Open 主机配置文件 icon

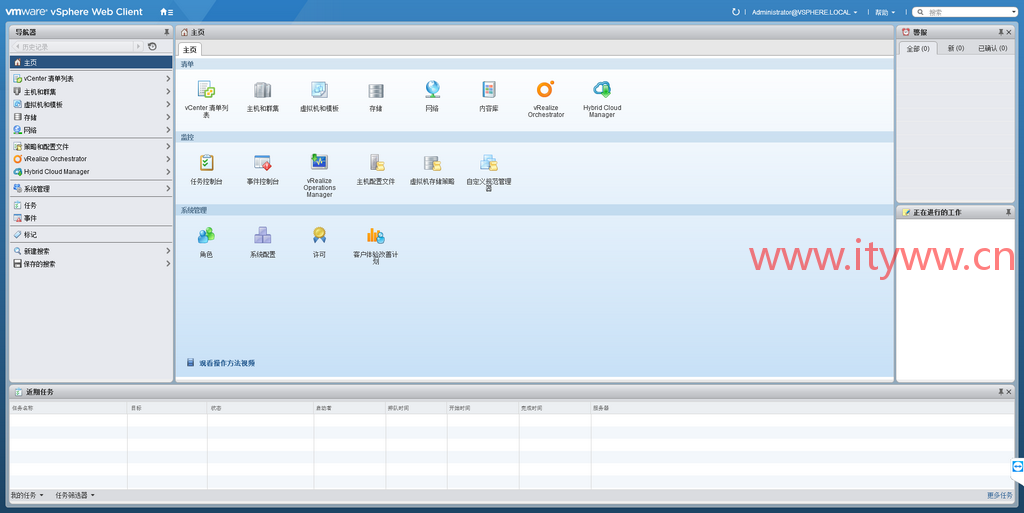376,163
